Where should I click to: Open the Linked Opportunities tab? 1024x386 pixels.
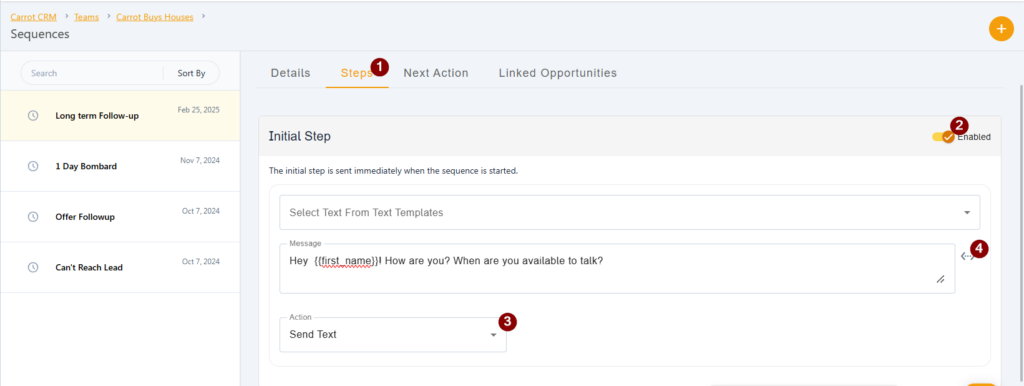pyautogui.click(x=558, y=73)
